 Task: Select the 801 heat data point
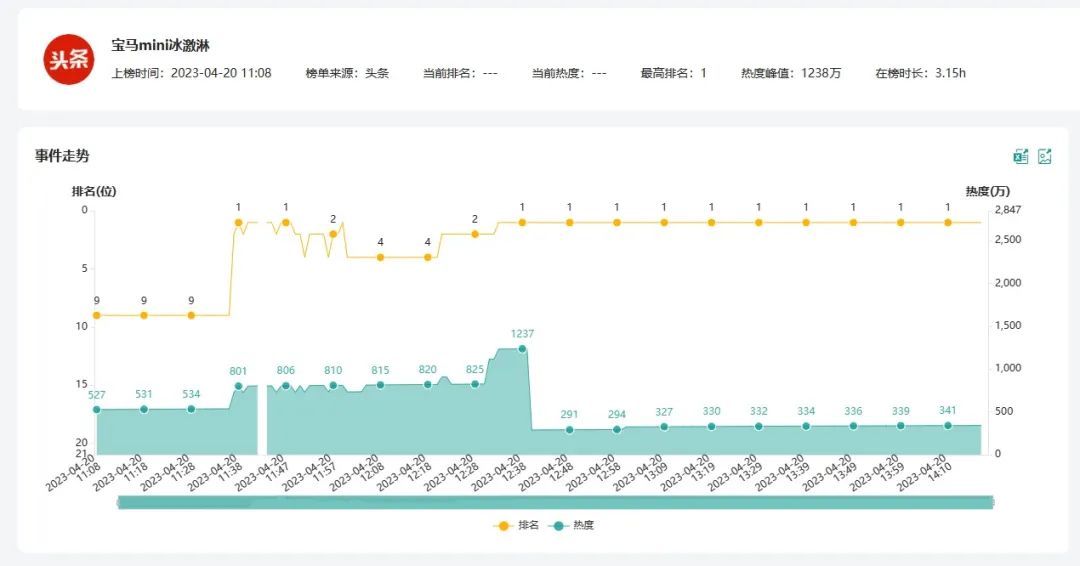point(238,386)
